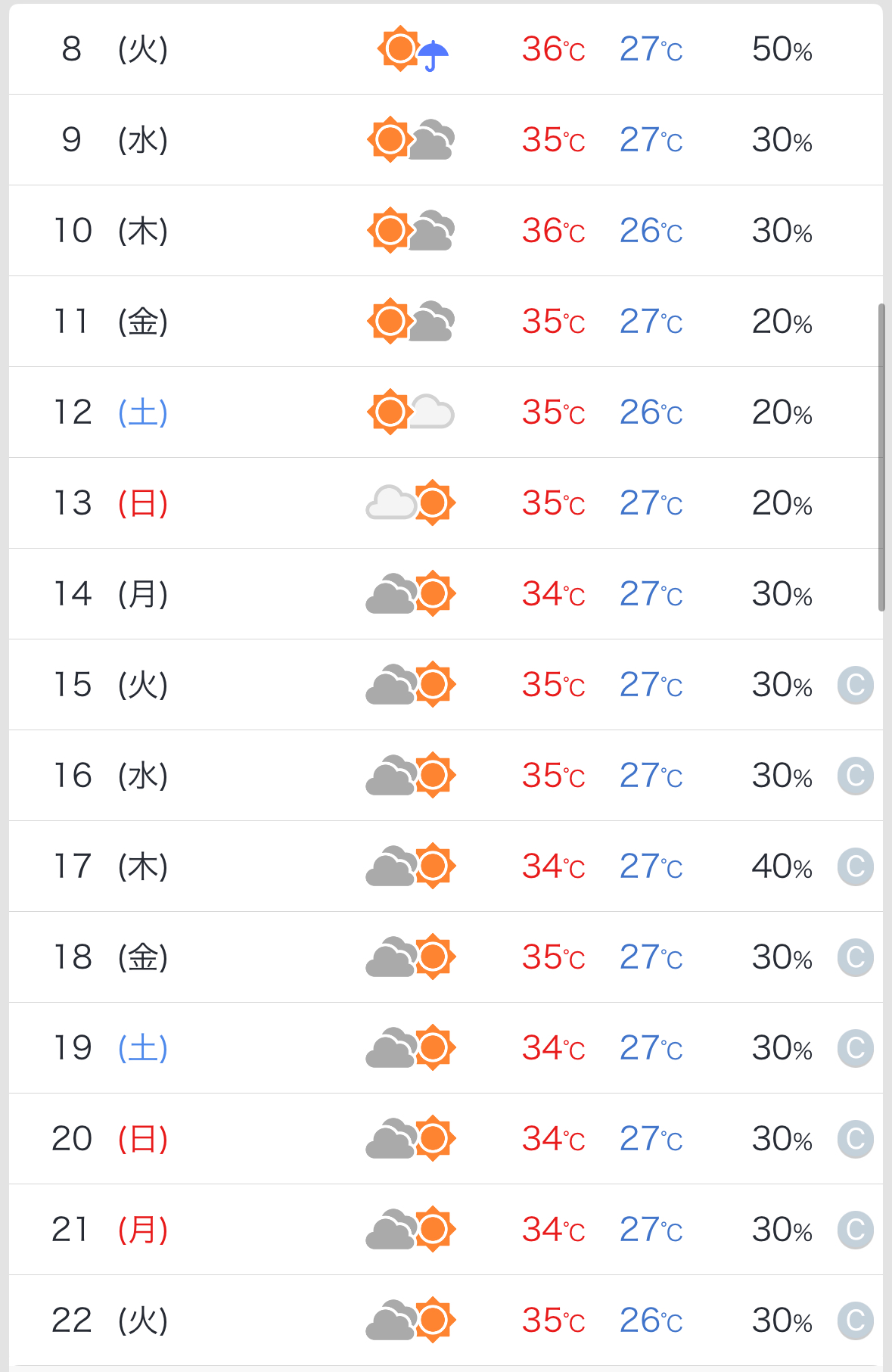892x1372 pixels.
Task: Click the sun and umbrella icon for day 8
Action: [413, 49]
